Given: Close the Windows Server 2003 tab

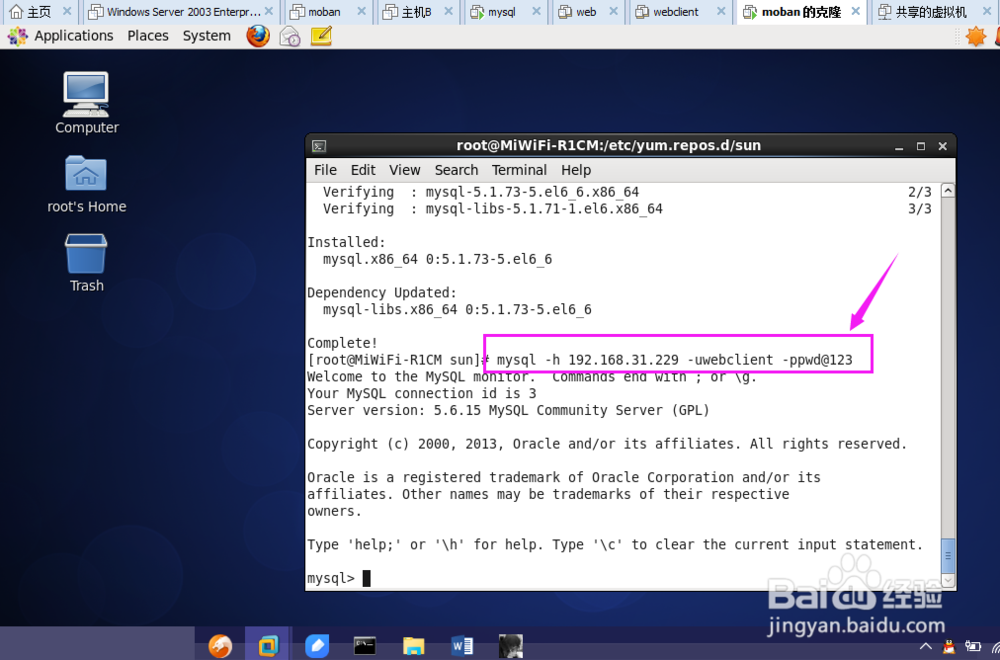Looking at the screenshot, I should click(269, 11).
